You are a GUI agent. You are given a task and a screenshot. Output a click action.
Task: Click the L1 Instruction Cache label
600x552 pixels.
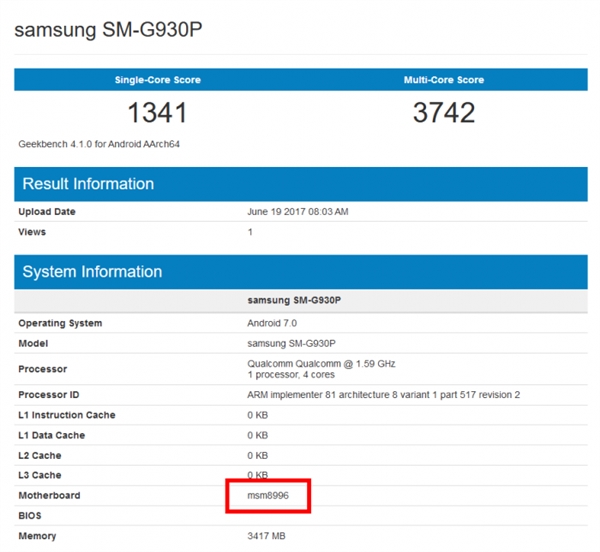pos(67,415)
